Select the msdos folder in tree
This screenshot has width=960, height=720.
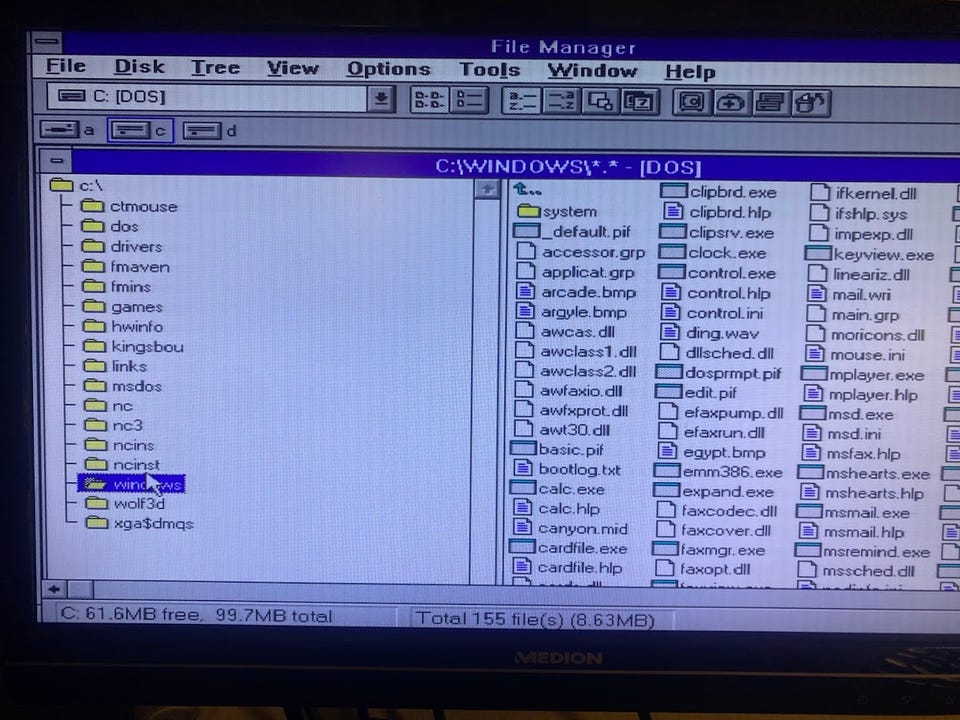pos(122,386)
